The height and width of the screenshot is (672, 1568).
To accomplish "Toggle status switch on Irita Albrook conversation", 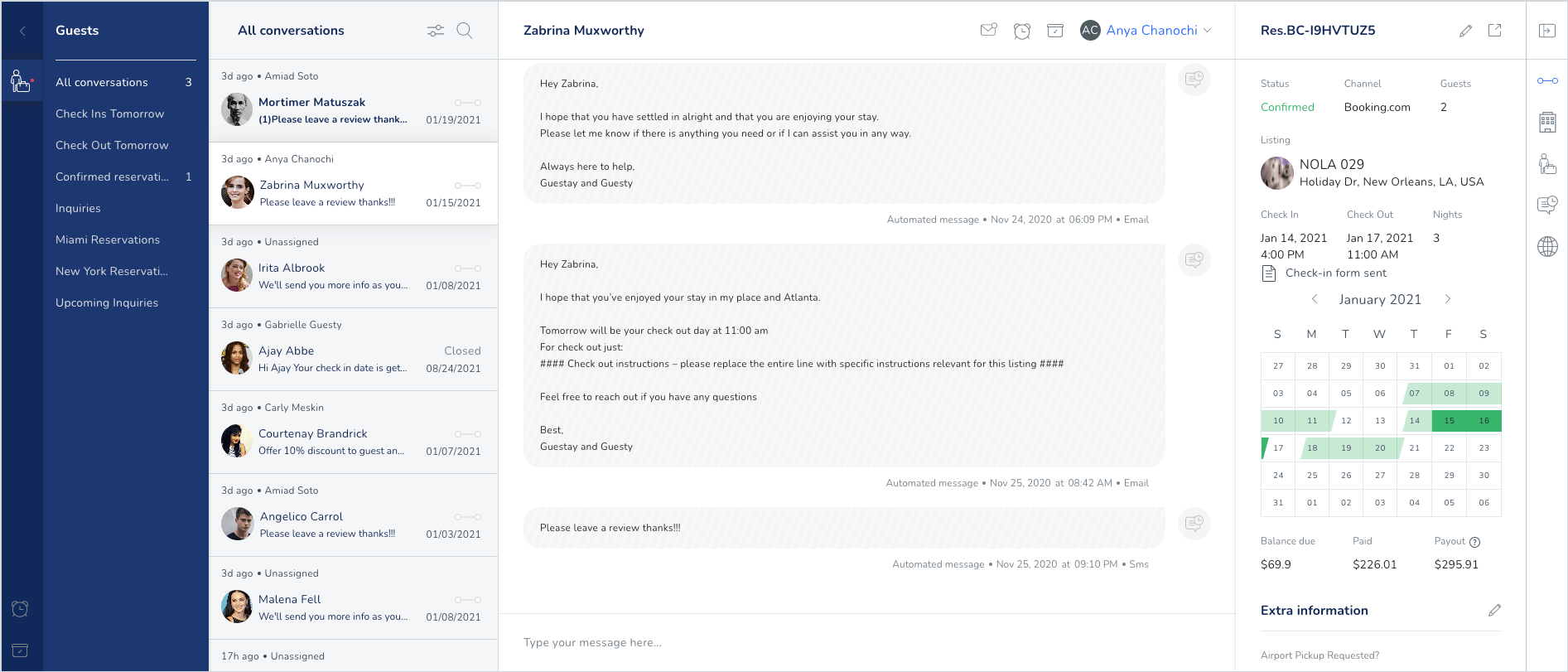I will tap(467, 268).
